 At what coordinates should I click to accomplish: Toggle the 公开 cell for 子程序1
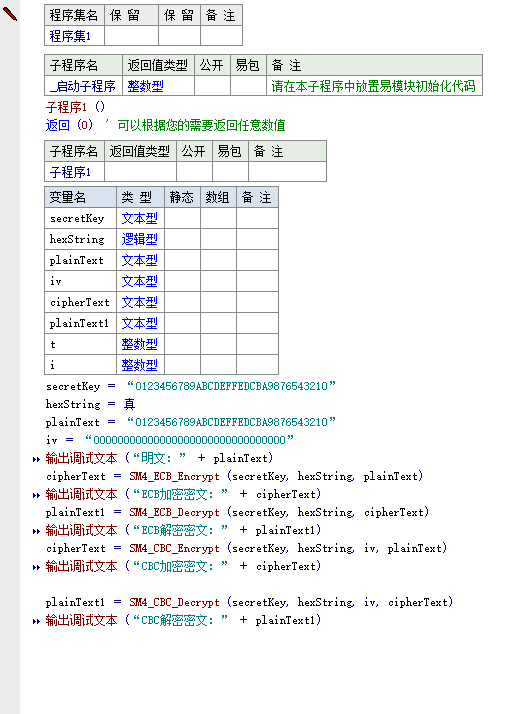[194, 172]
